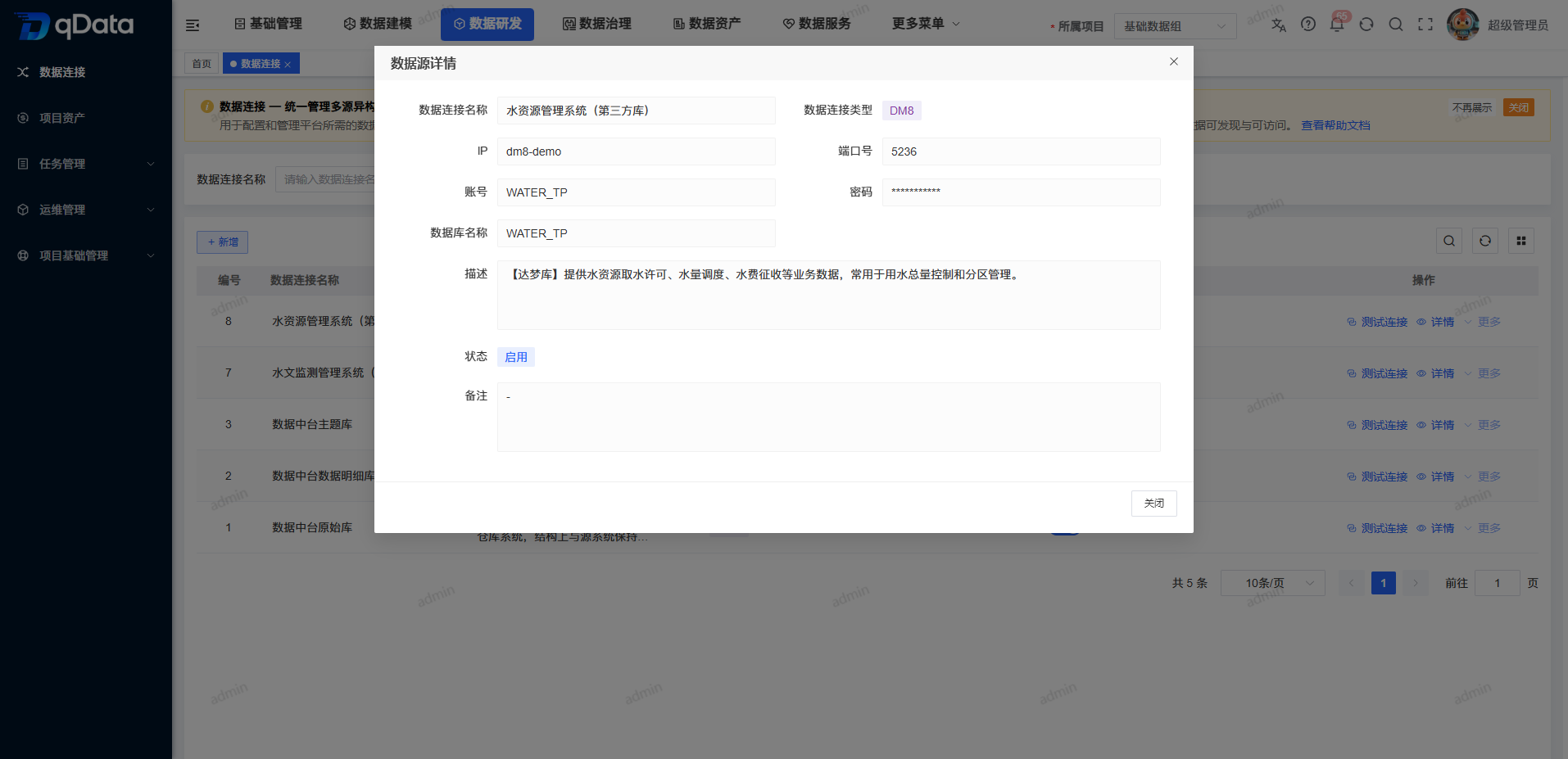The width and height of the screenshot is (1568, 759).
Task: Click the admin avatar image
Action: (x=1463, y=25)
